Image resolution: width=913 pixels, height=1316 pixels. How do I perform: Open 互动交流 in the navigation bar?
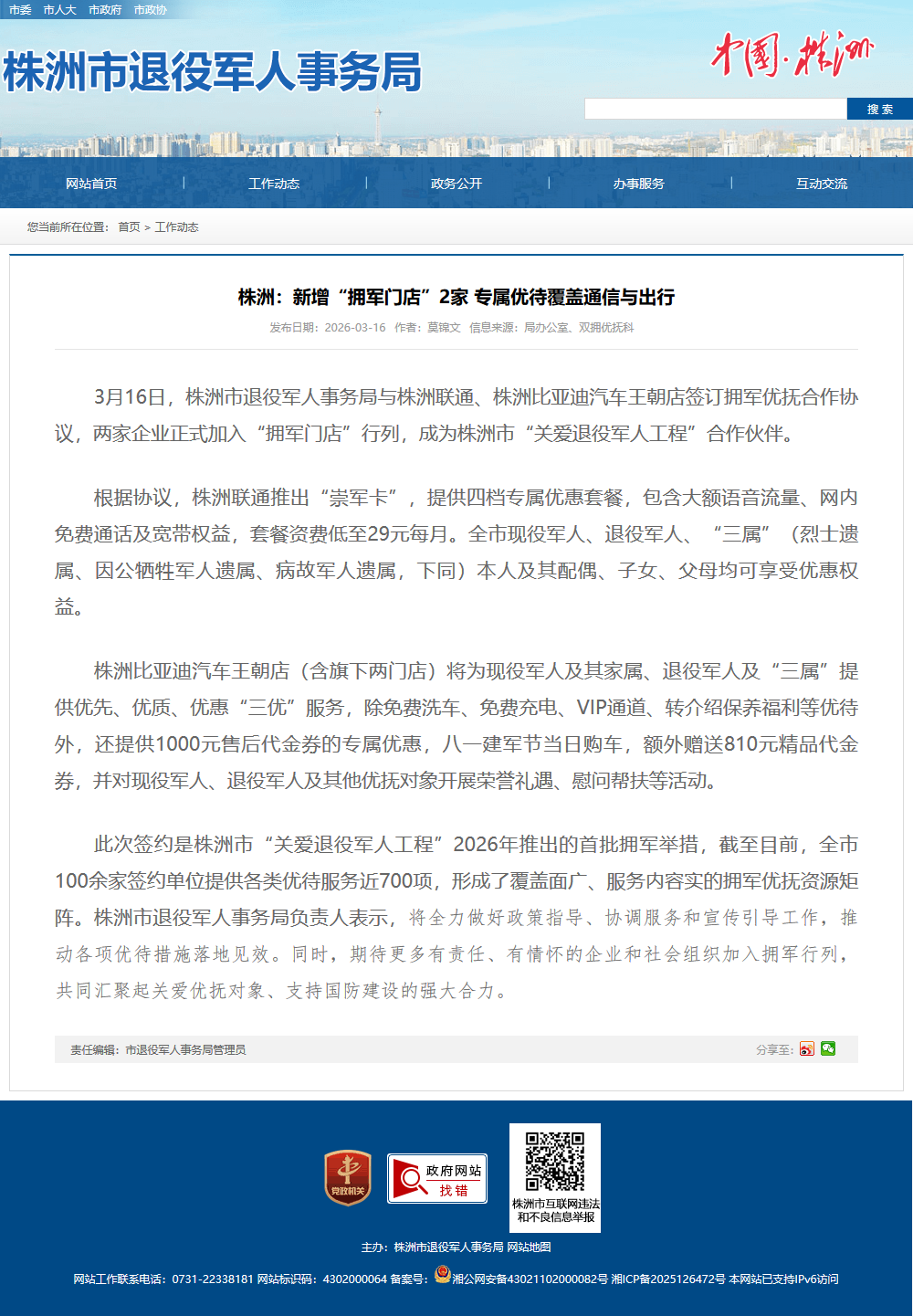822,184
